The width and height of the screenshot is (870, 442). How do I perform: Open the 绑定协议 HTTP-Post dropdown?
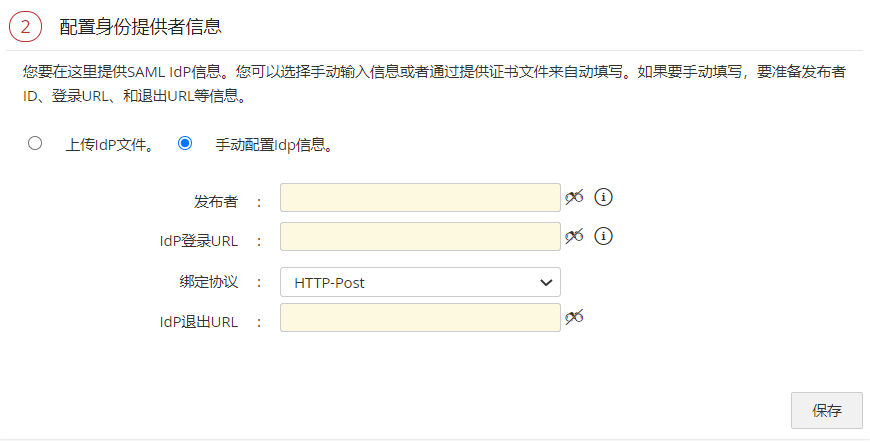point(420,282)
